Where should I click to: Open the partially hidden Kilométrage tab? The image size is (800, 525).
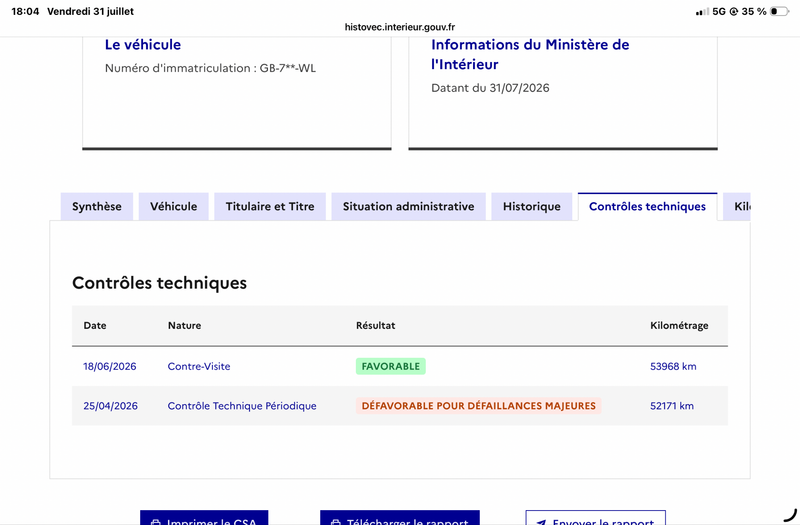[x=737, y=207]
